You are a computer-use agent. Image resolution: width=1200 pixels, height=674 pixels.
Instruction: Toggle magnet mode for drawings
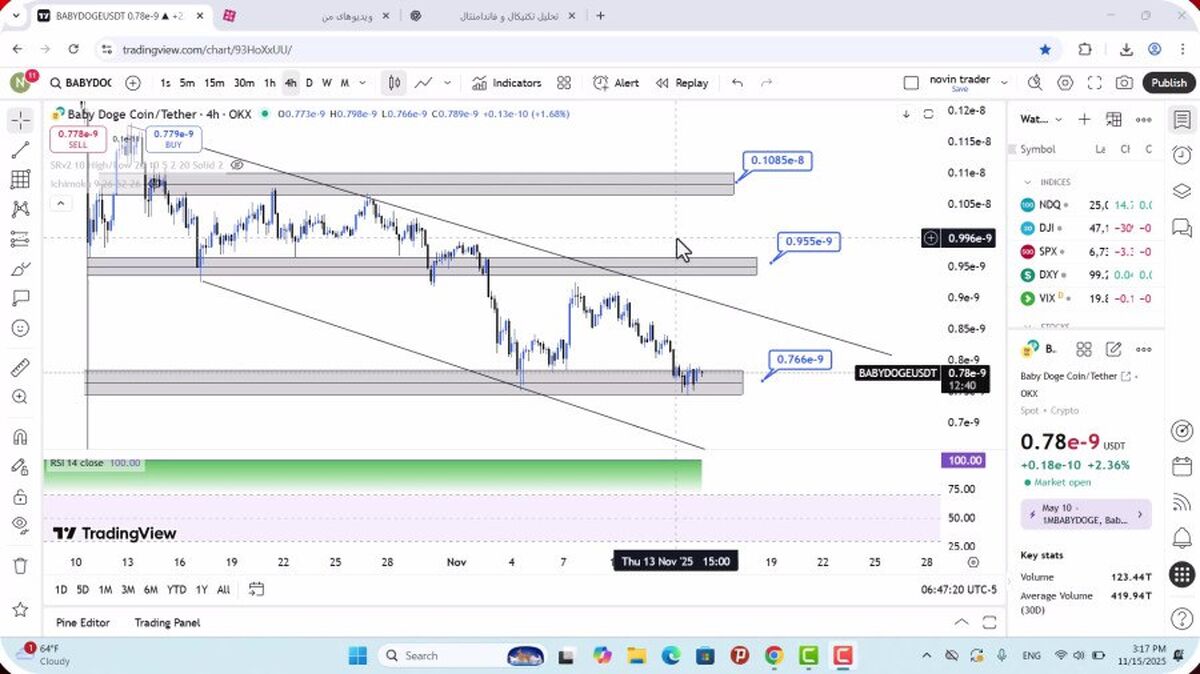pos(20,437)
